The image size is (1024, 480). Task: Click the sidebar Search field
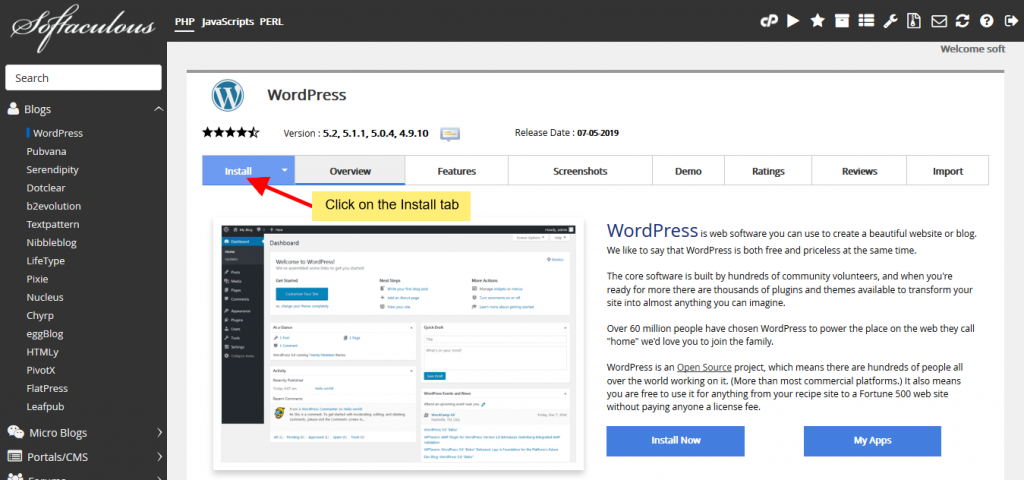point(84,78)
